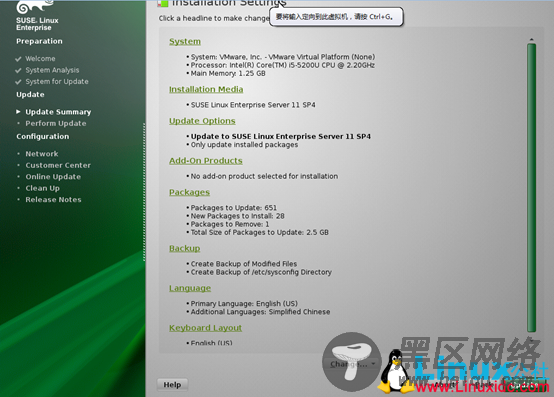Click the SUSE Linux Enterprise logo
This screenshot has width=554, height=397.
pos(36,16)
